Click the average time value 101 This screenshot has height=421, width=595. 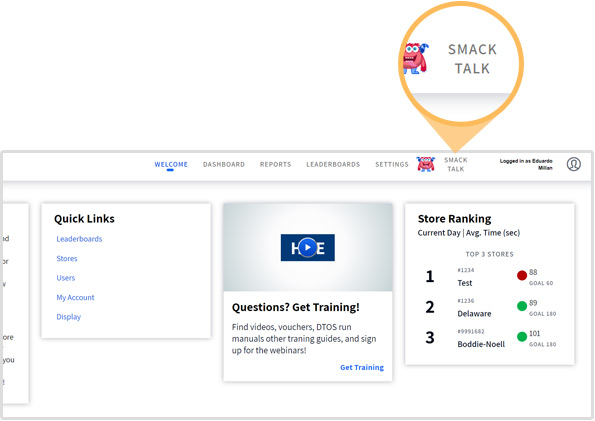click(535, 333)
